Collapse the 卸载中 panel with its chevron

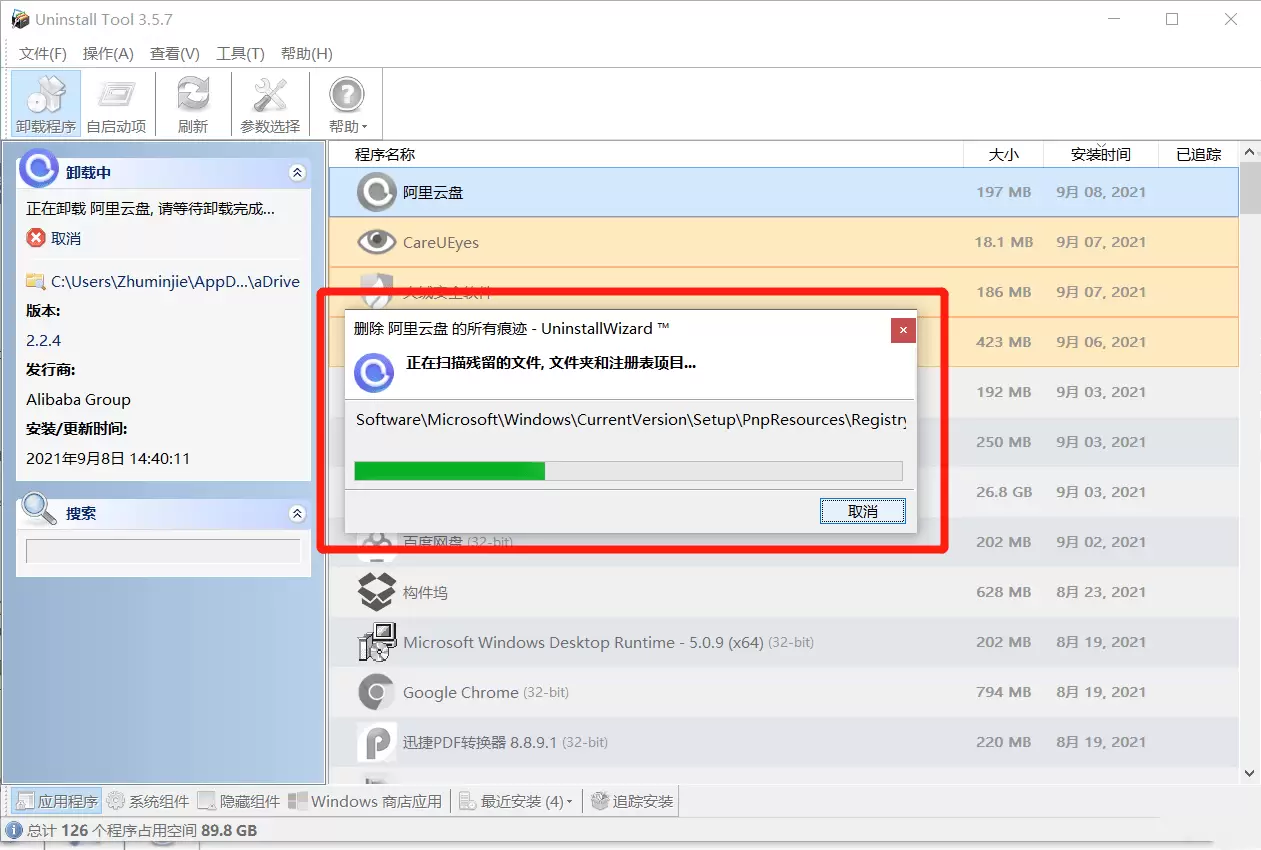pyautogui.click(x=297, y=173)
